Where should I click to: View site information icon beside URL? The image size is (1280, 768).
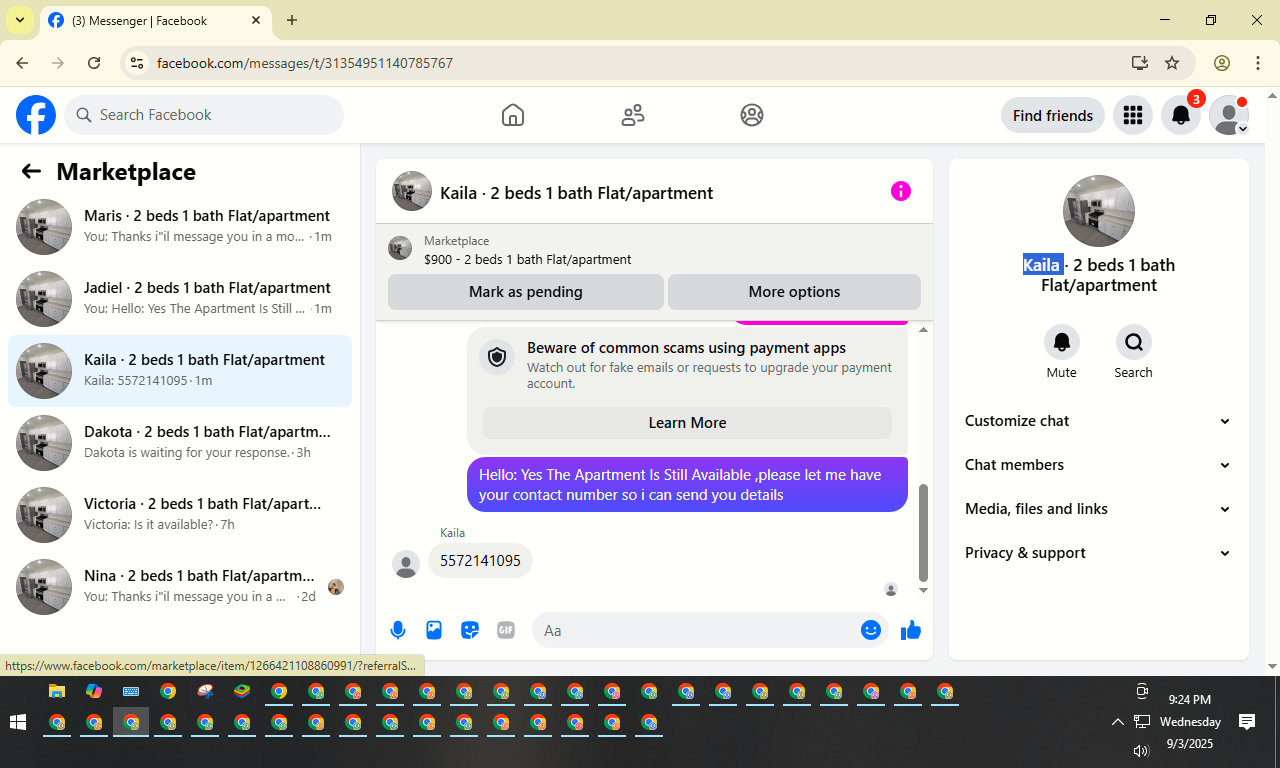138,63
